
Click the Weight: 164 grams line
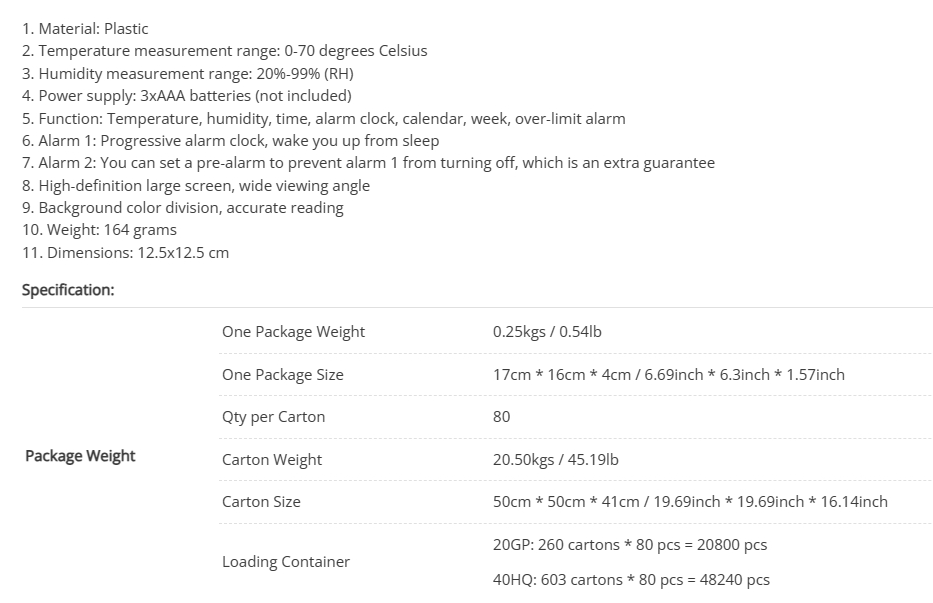click(x=99, y=230)
